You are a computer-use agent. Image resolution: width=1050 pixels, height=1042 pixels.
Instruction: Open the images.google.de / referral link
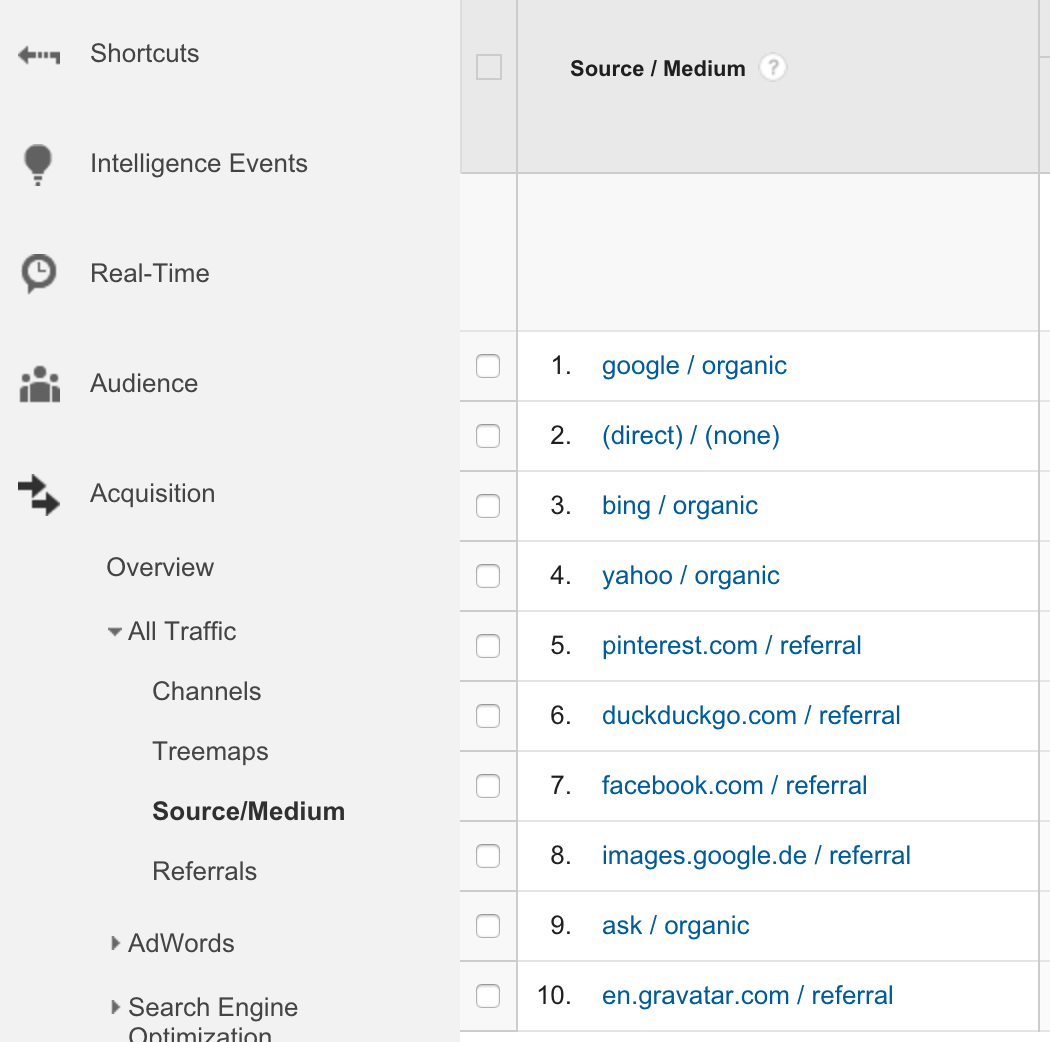tap(756, 856)
